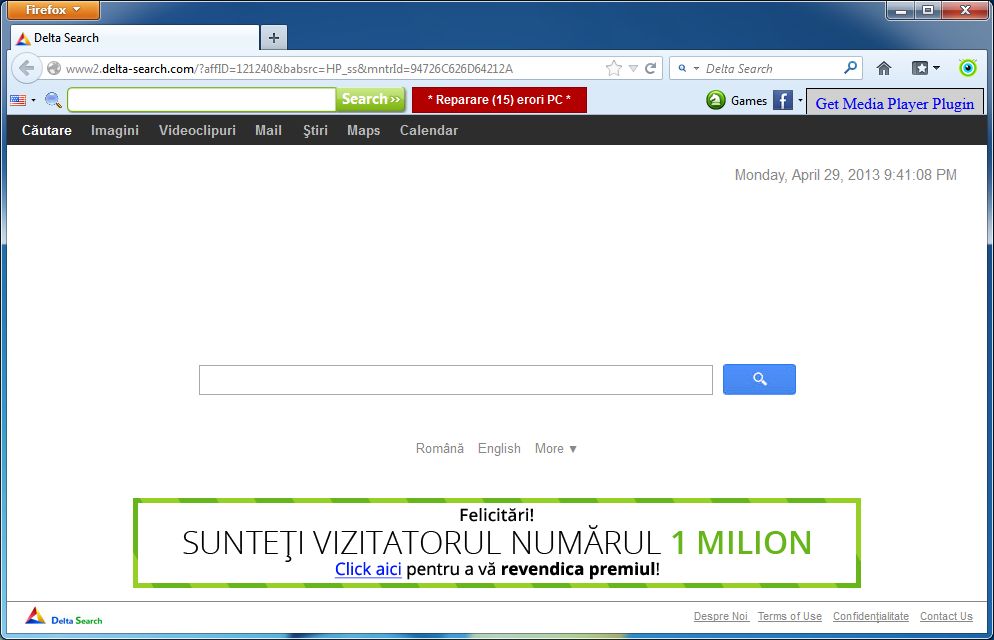Open the search engine selector dropdown
The width and height of the screenshot is (994, 640).
pyautogui.click(x=688, y=68)
